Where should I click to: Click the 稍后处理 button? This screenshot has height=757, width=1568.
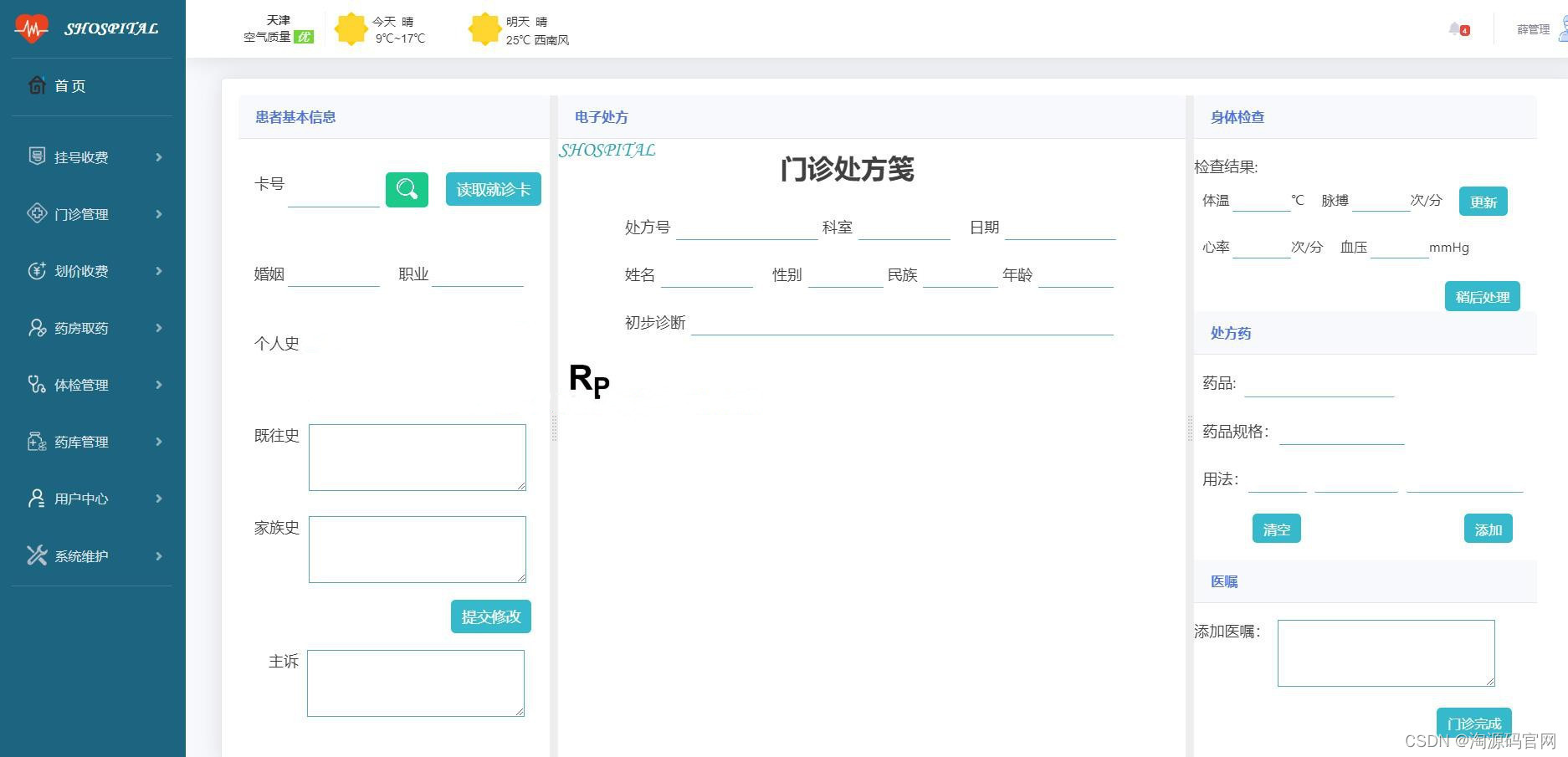(x=1483, y=296)
